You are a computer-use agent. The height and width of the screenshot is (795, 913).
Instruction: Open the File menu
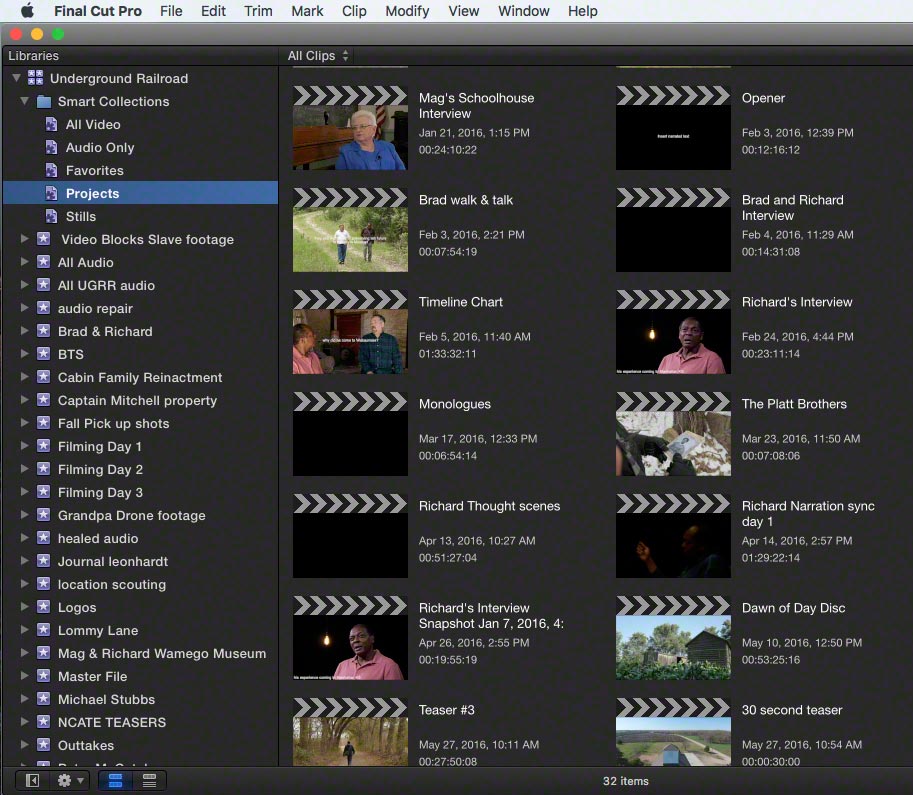(171, 11)
